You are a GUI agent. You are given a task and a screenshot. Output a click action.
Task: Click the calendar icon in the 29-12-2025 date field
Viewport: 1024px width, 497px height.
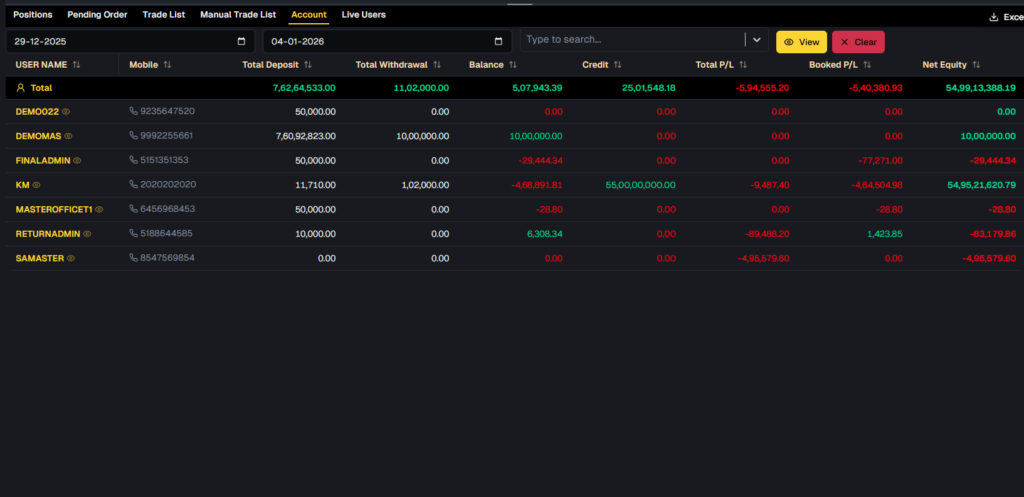pos(242,41)
